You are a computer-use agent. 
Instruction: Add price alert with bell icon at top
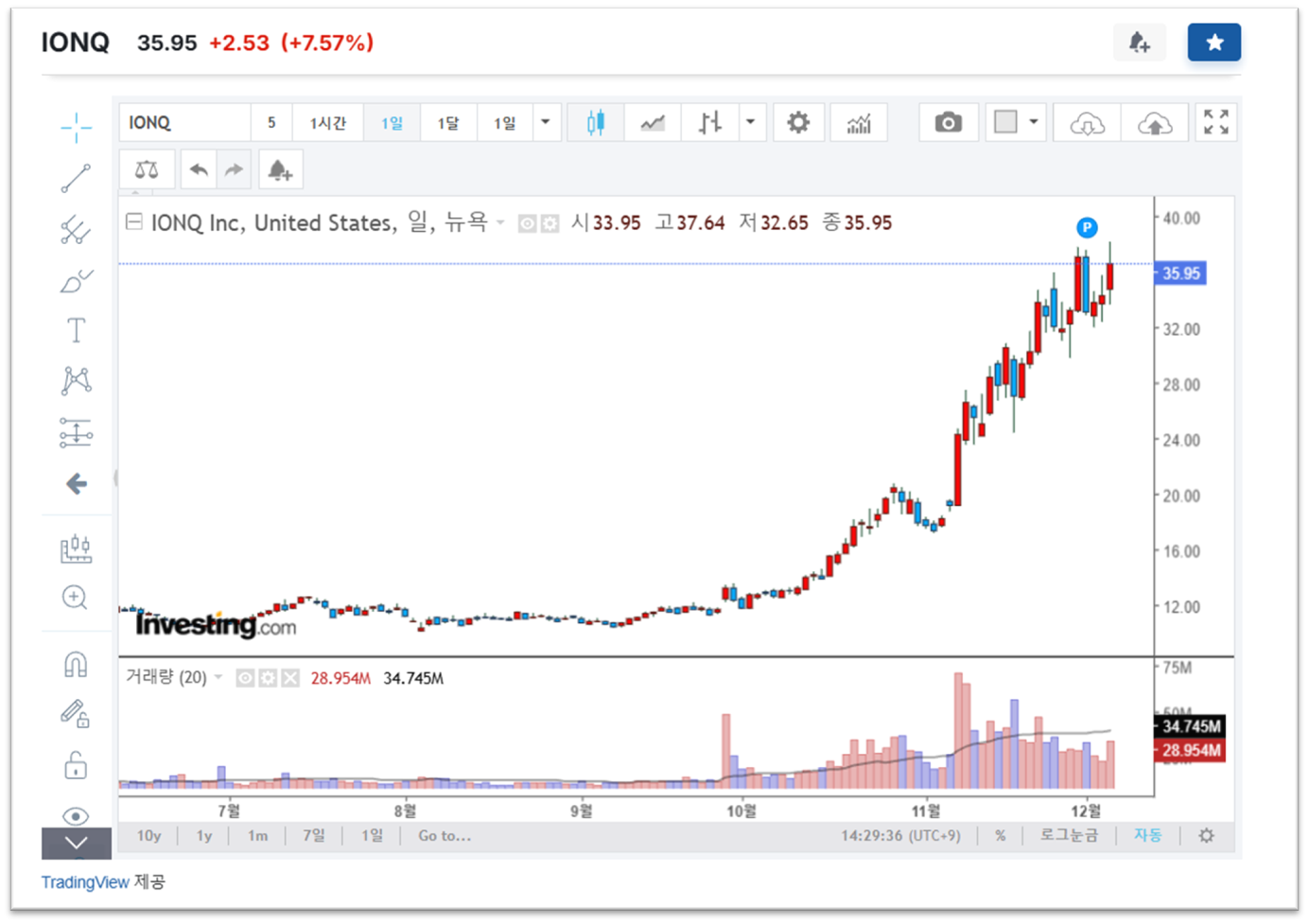coord(1139,43)
